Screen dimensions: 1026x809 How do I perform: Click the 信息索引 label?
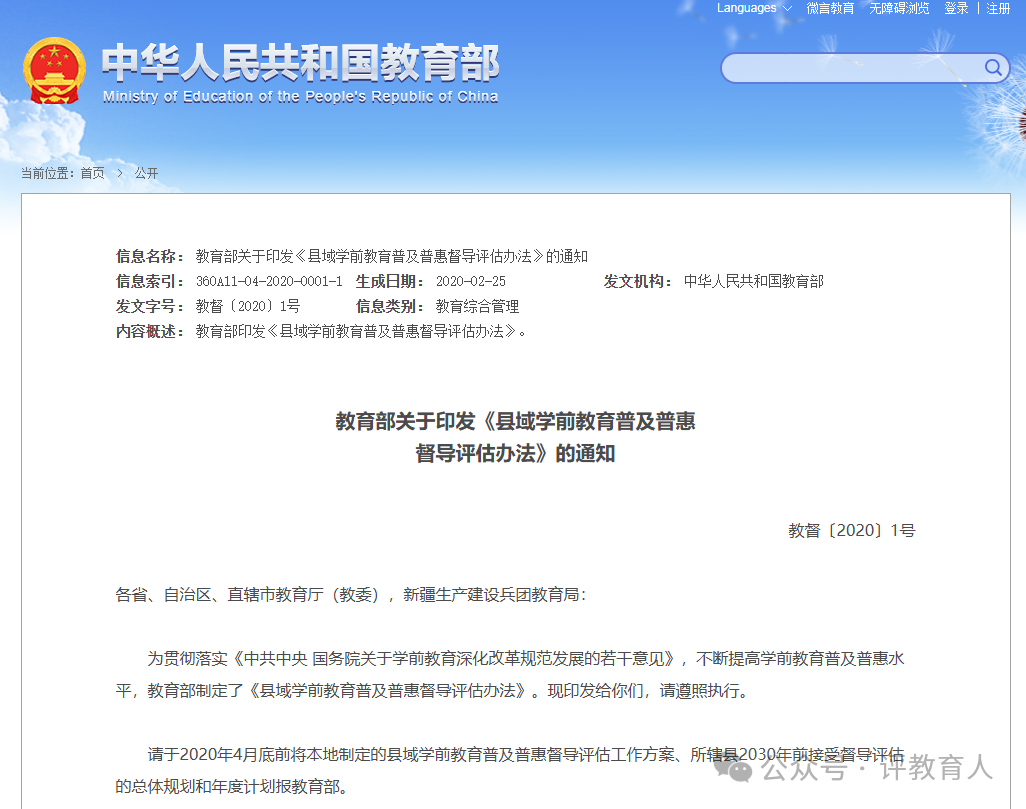click(x=150, y=281)
